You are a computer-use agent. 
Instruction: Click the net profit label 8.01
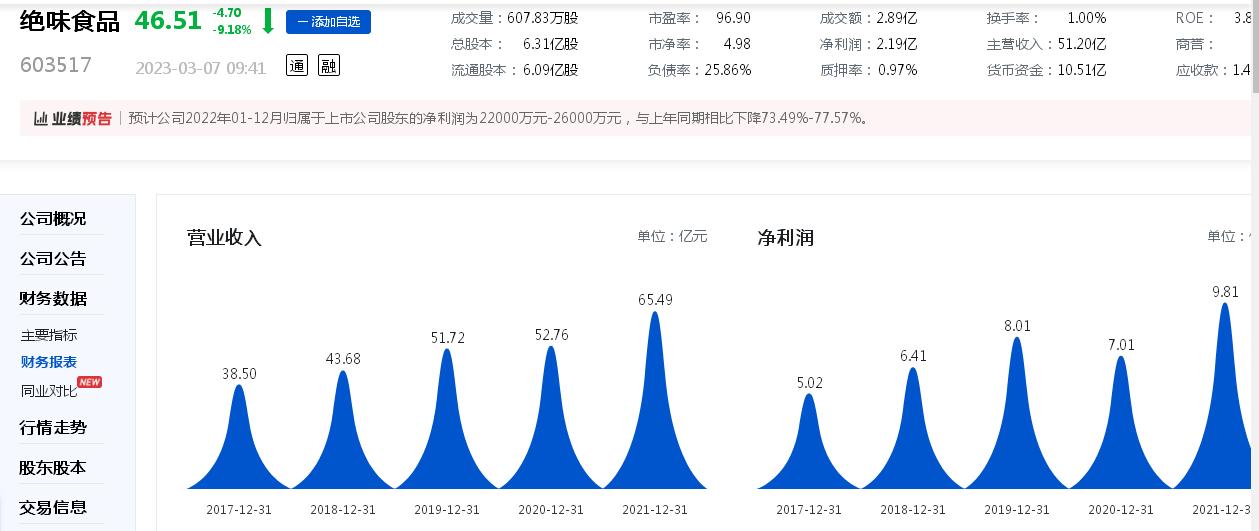tap(1017, 326)
